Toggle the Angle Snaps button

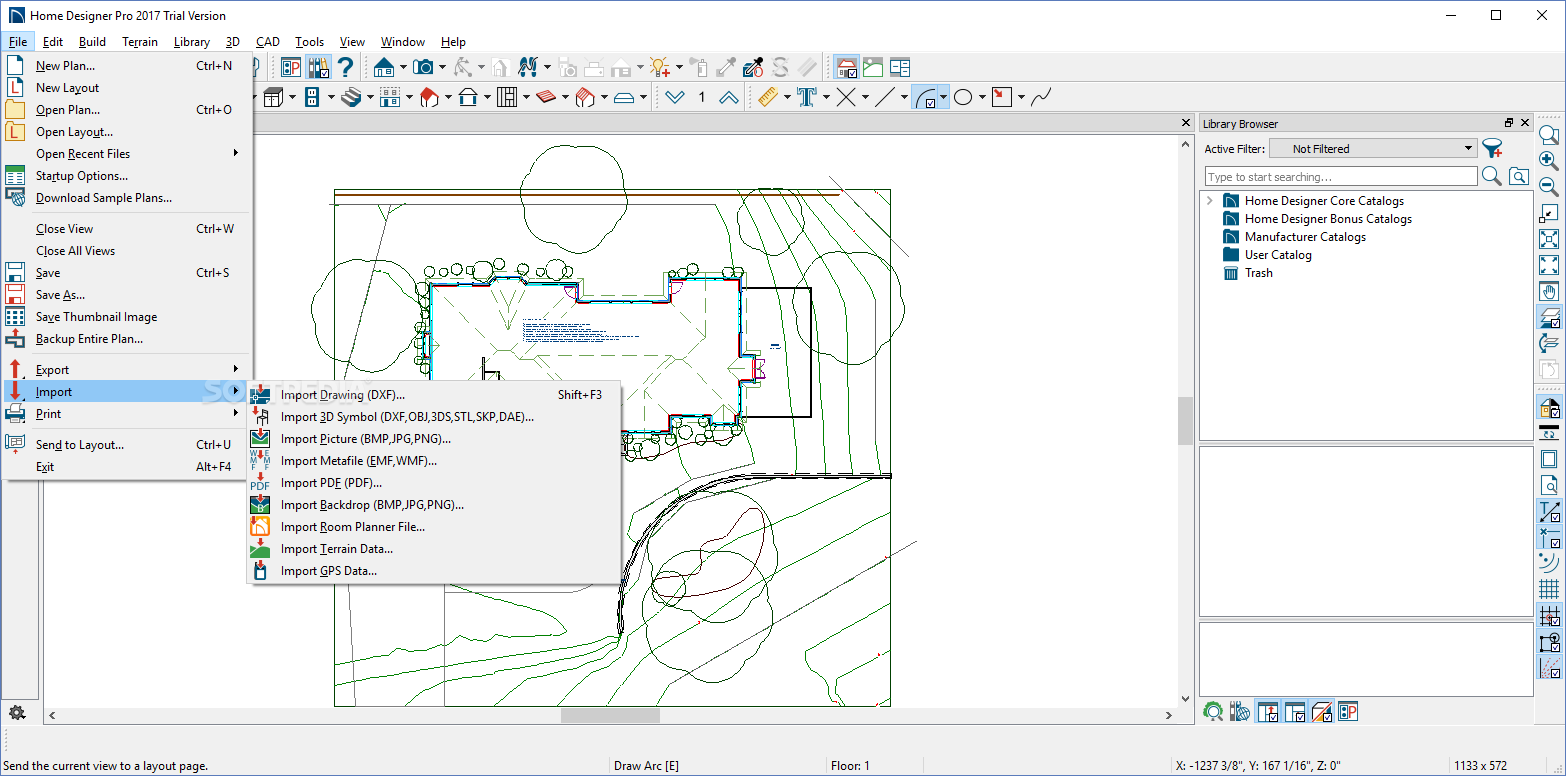(1548, 667)
